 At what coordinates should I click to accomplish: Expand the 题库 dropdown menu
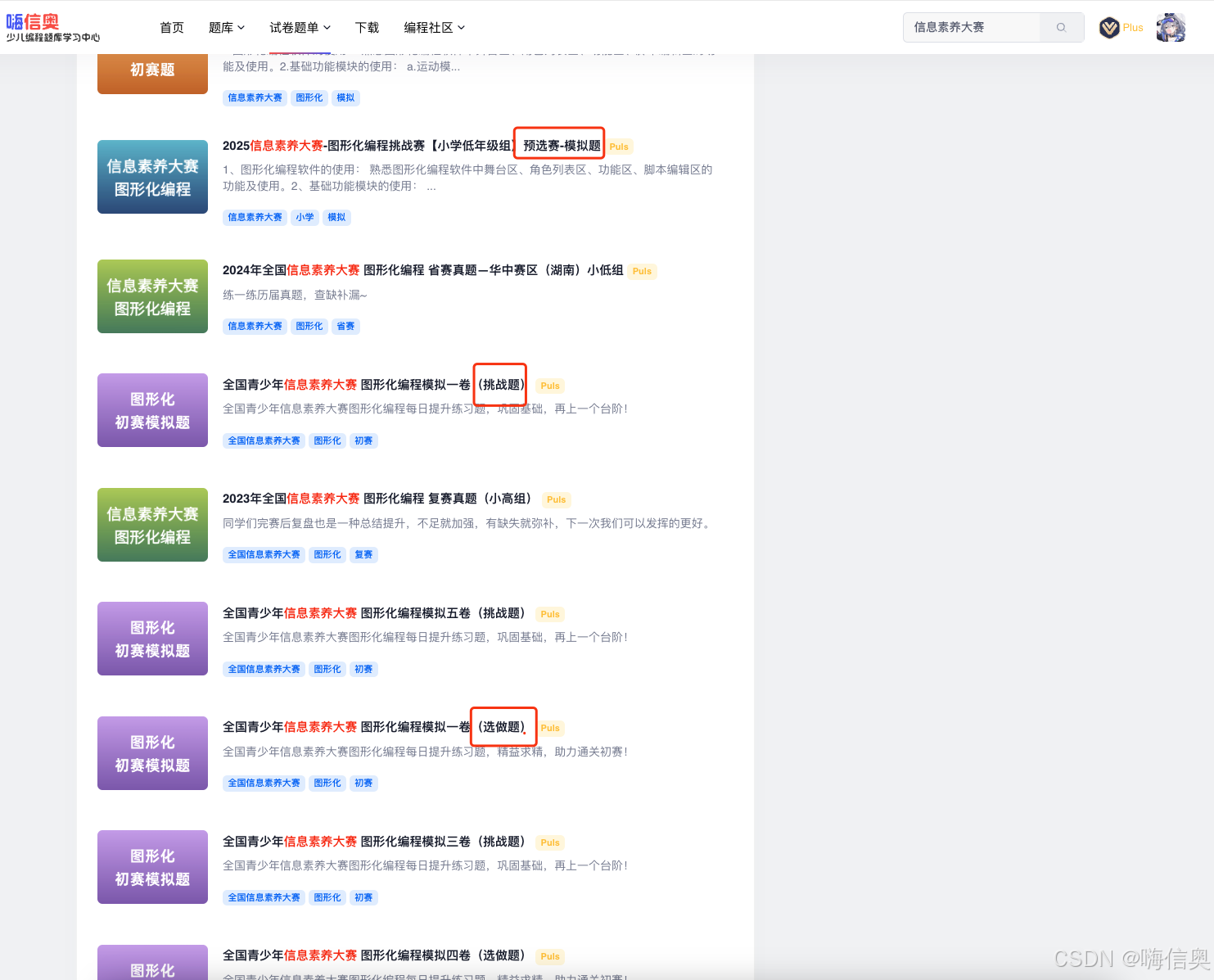coord(227,27)
